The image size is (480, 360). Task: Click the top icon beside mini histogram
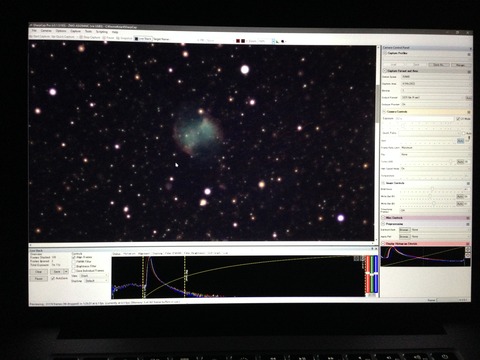[x=468, y=249]
